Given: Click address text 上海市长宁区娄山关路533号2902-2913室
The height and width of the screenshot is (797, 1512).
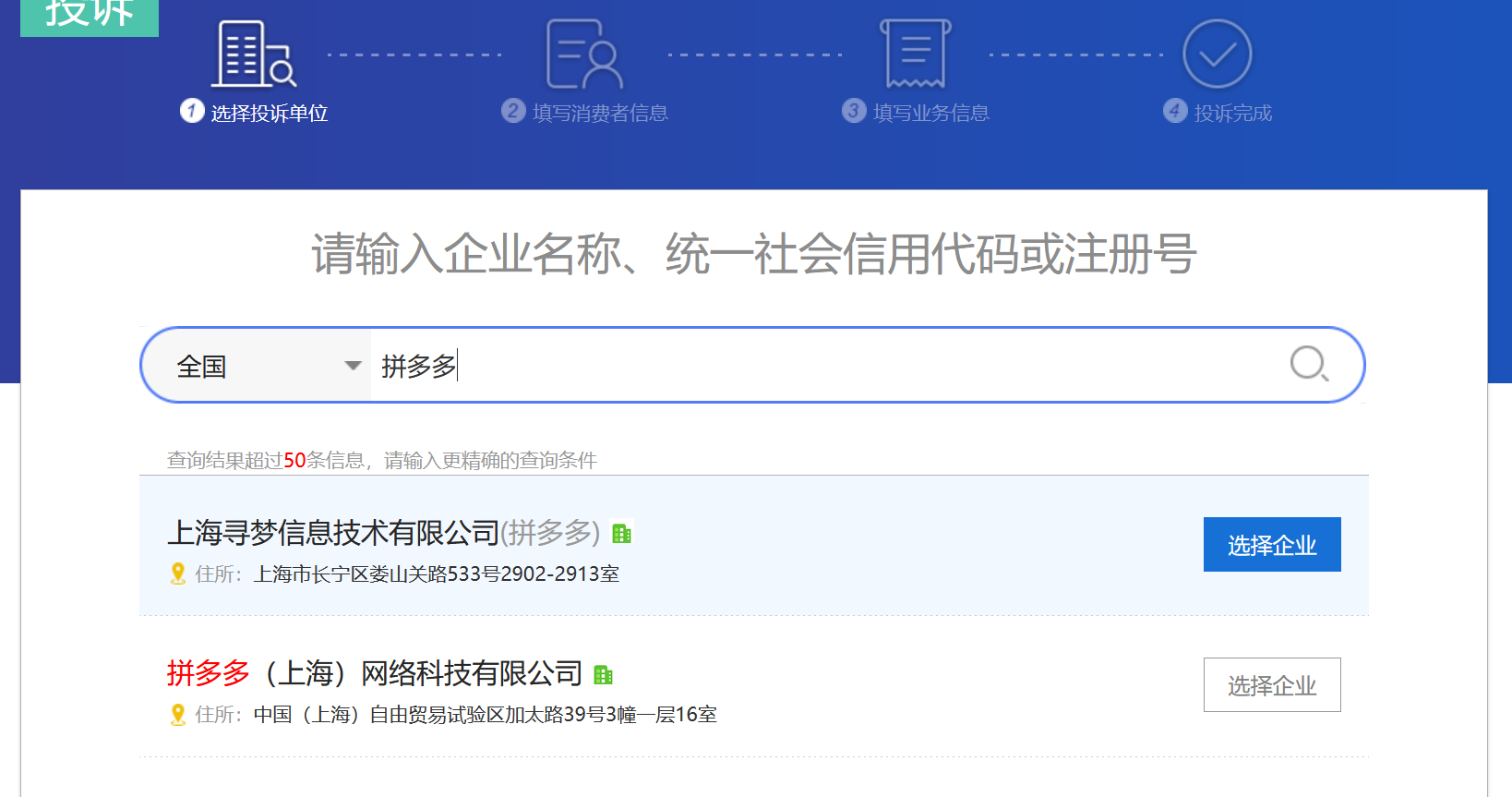Looking at the screenshot, I should [437, 574].
